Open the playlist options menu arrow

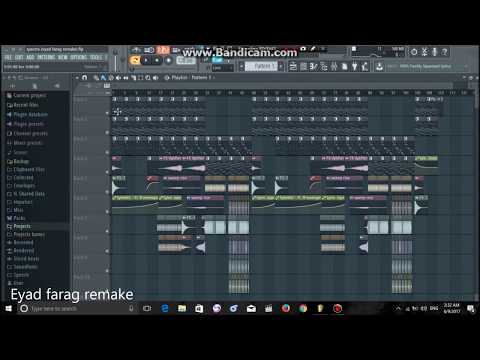(77, 78)
